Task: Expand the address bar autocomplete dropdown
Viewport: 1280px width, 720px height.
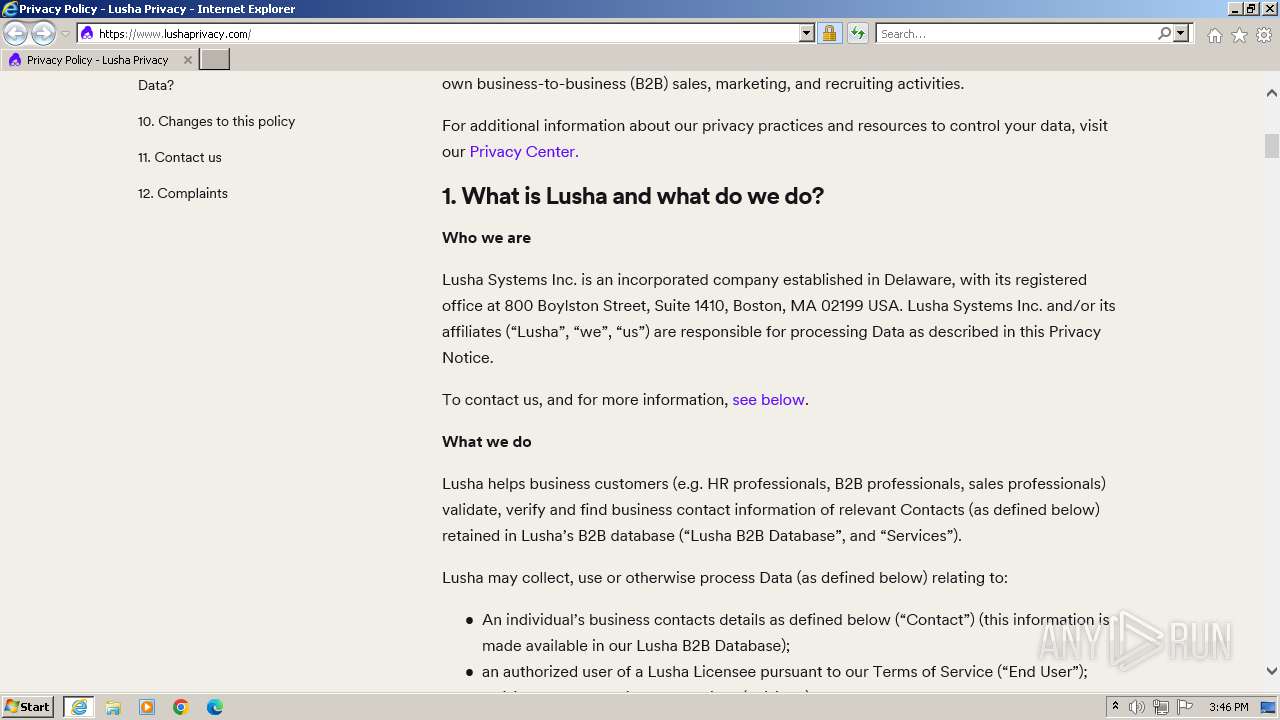Action: pos(807,34)
